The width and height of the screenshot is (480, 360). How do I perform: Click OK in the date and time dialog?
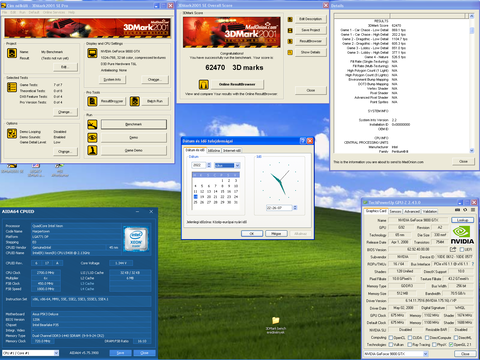[252, 234]
